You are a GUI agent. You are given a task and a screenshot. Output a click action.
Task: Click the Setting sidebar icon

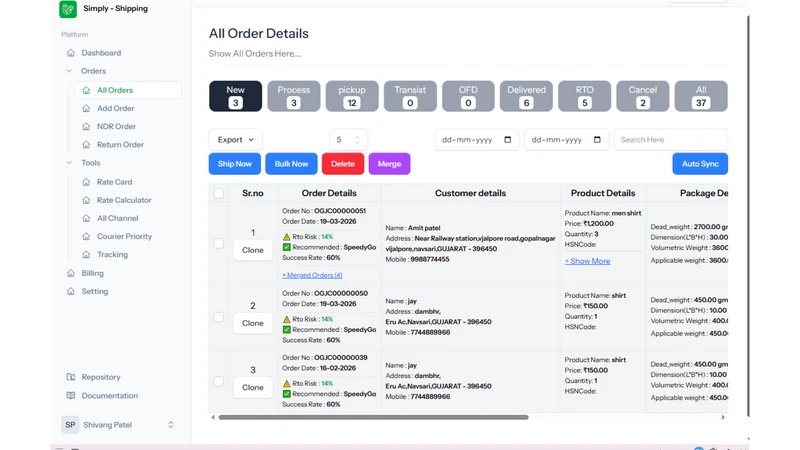[x=71, y=291]
